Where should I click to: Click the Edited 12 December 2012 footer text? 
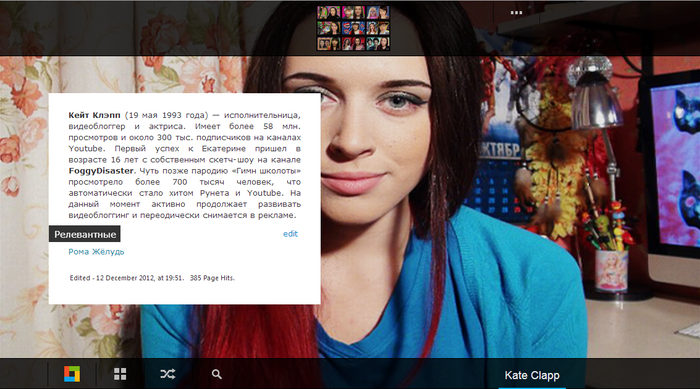click(x=126, y=278)
